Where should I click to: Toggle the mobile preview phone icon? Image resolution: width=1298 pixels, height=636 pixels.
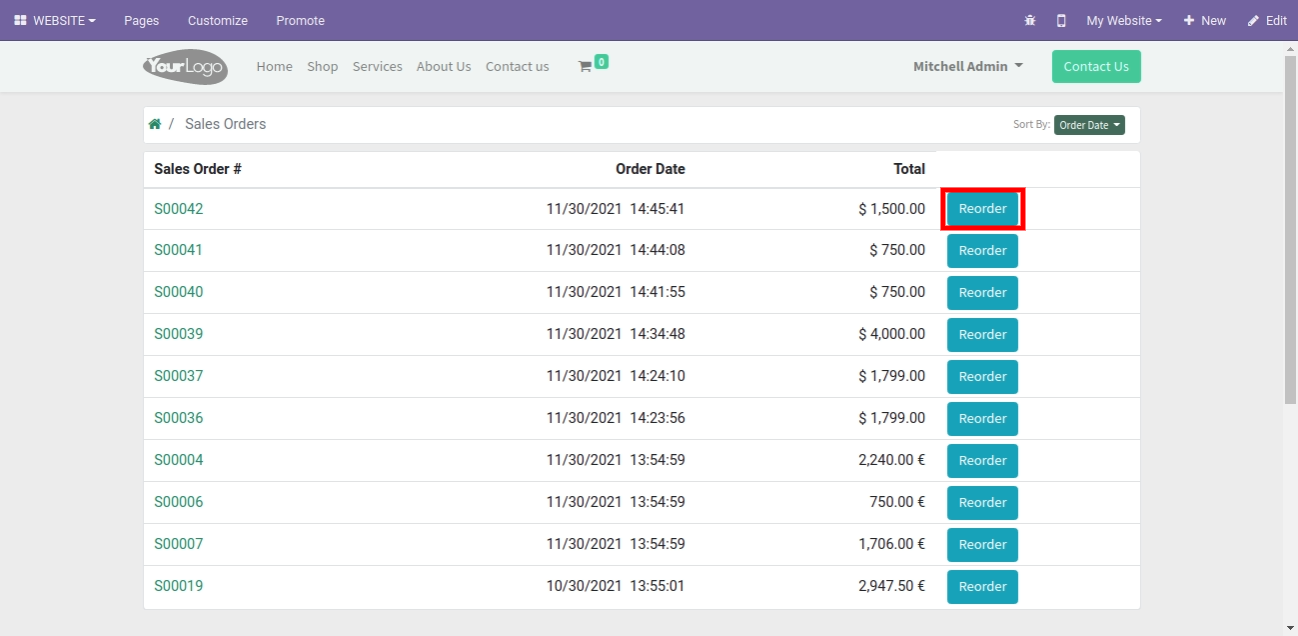coord(1061,20)
